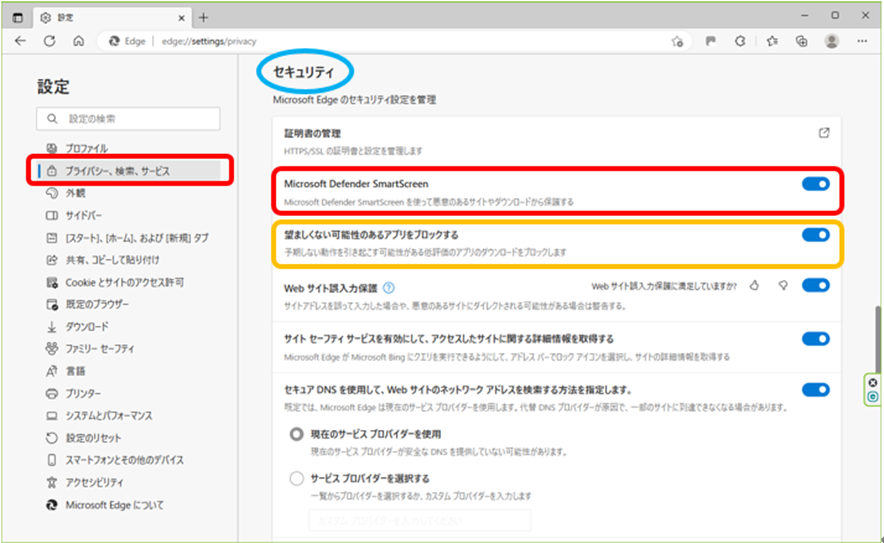This screenshot has height=543, width=884.
Task: Give thumbs up for typo protection
Action: (x=754, y=286)
